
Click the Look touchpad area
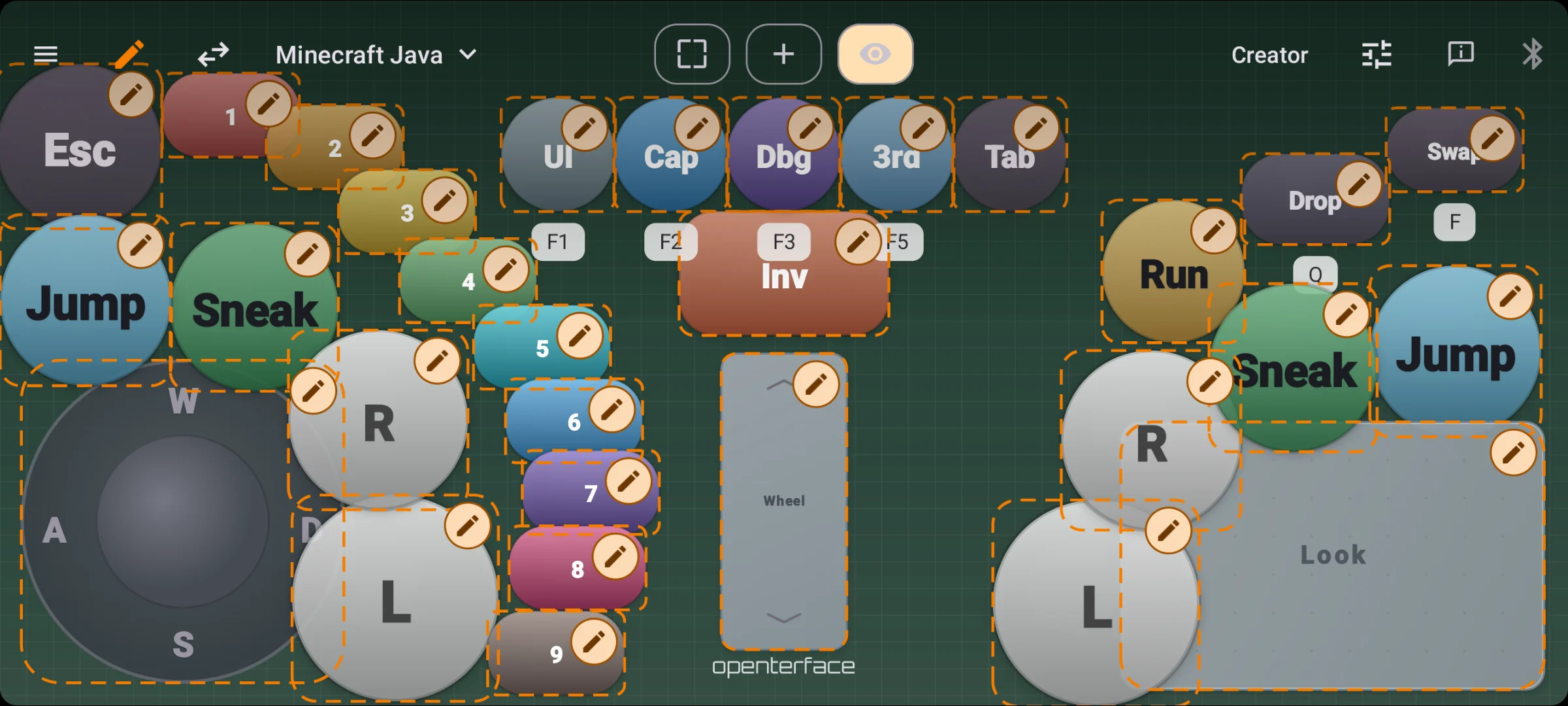click(1333, 556)
